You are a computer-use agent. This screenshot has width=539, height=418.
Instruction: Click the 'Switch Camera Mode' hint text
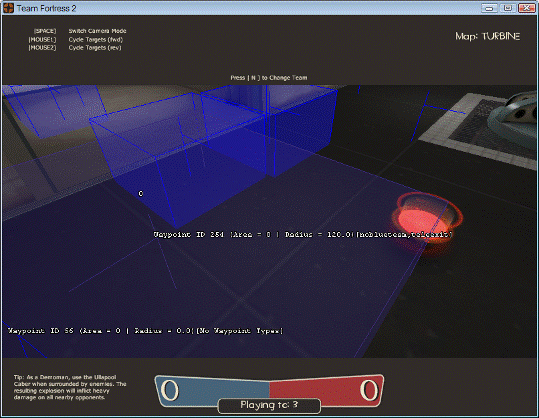tap(97, 31)
